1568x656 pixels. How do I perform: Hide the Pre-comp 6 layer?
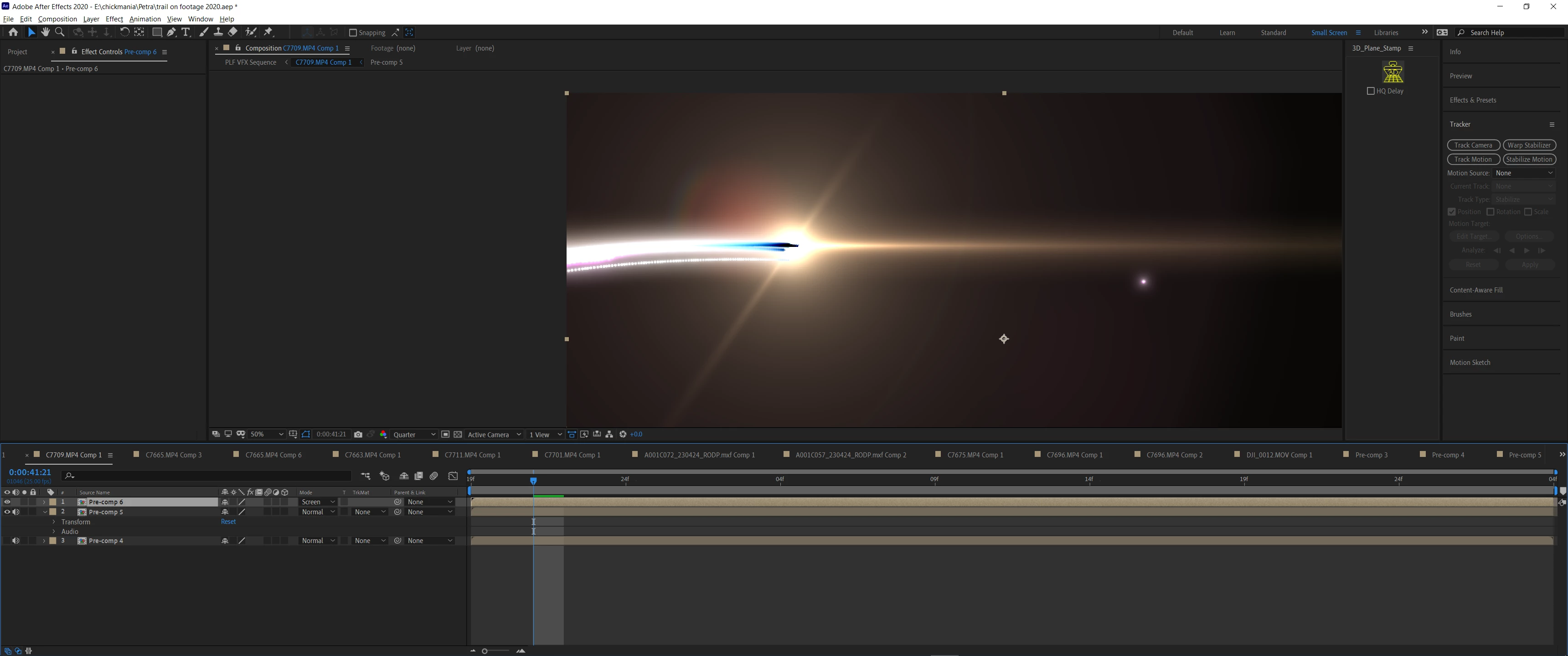point(7,502)
